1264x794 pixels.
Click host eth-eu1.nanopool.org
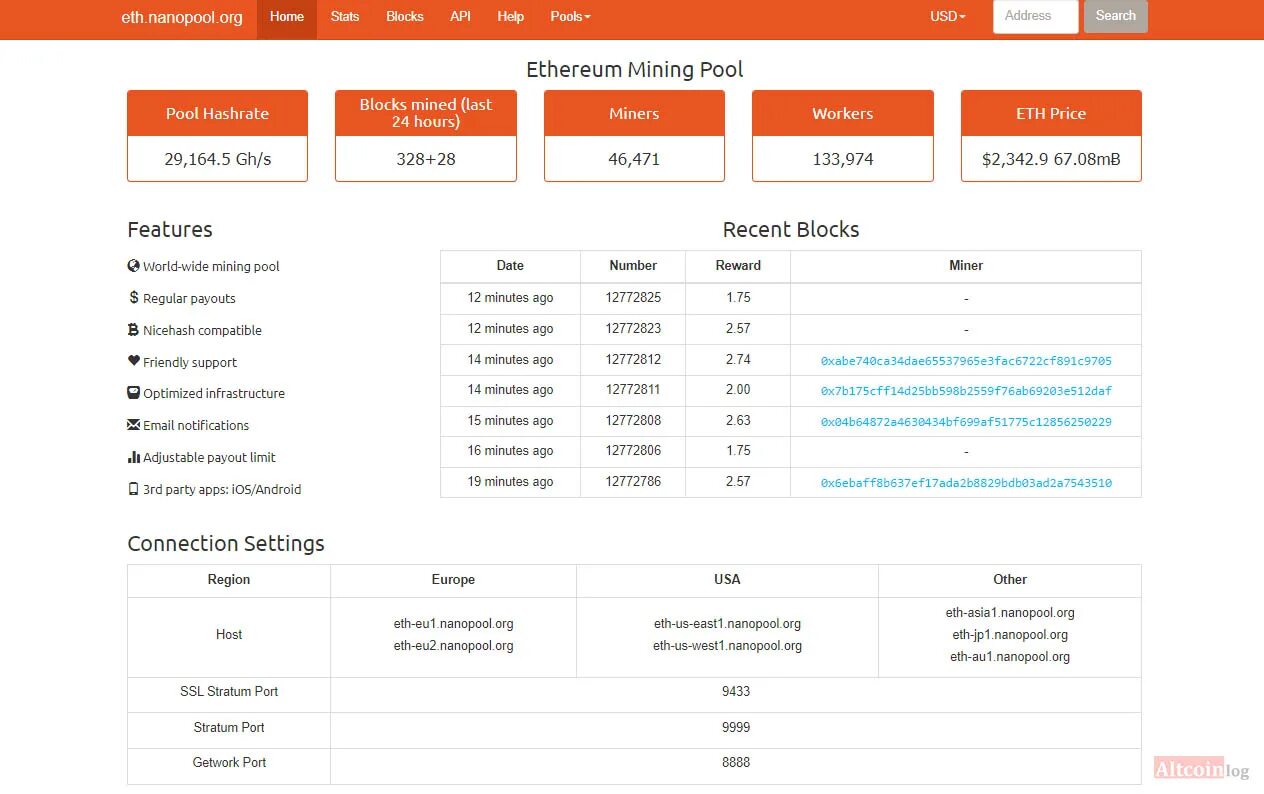point(453,623)
